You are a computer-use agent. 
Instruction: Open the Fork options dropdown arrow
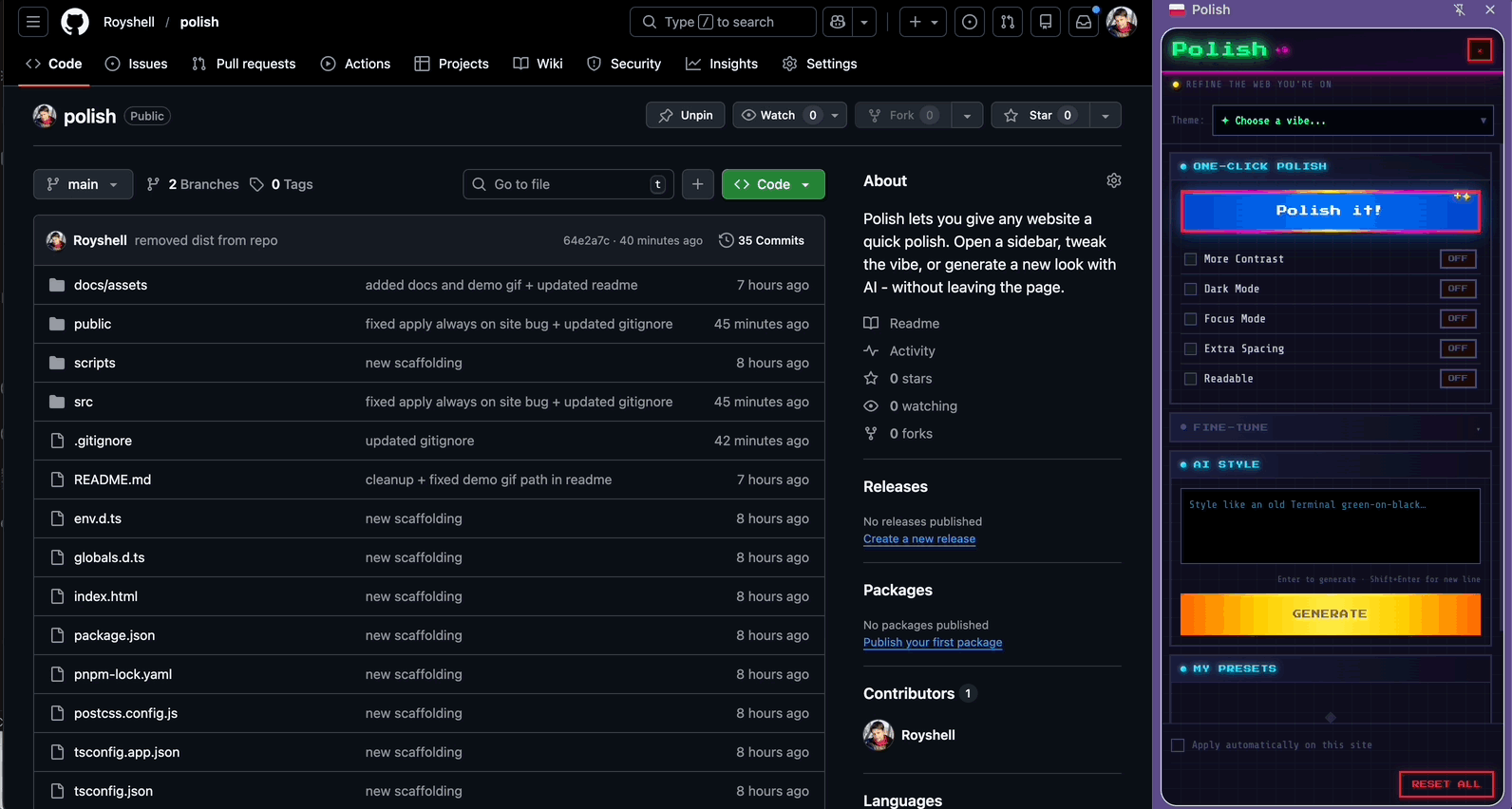(967, 116)
